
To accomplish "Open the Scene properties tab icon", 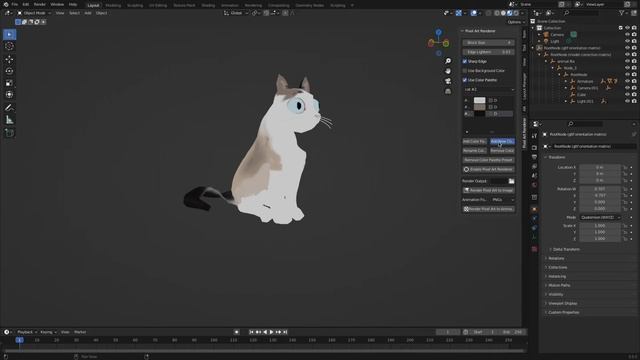I will click(534, 176).
